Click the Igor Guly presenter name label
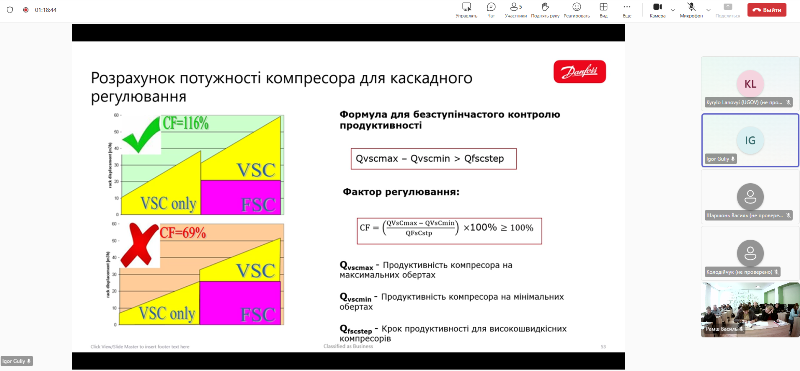This screenshot has height=371, width=800. click(16, 361)
